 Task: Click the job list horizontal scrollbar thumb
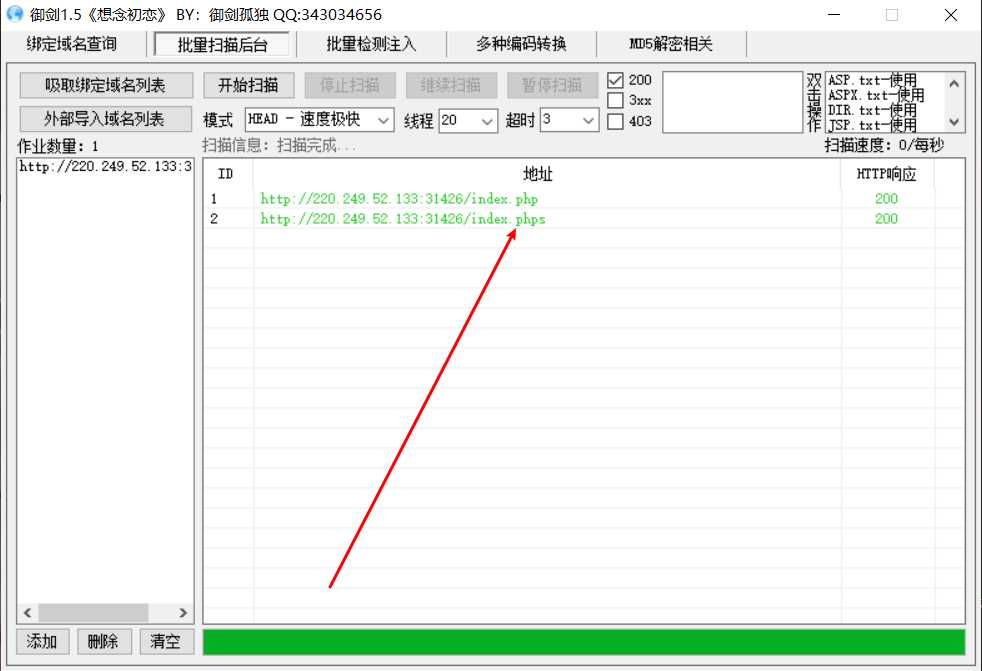click(93, 613)
